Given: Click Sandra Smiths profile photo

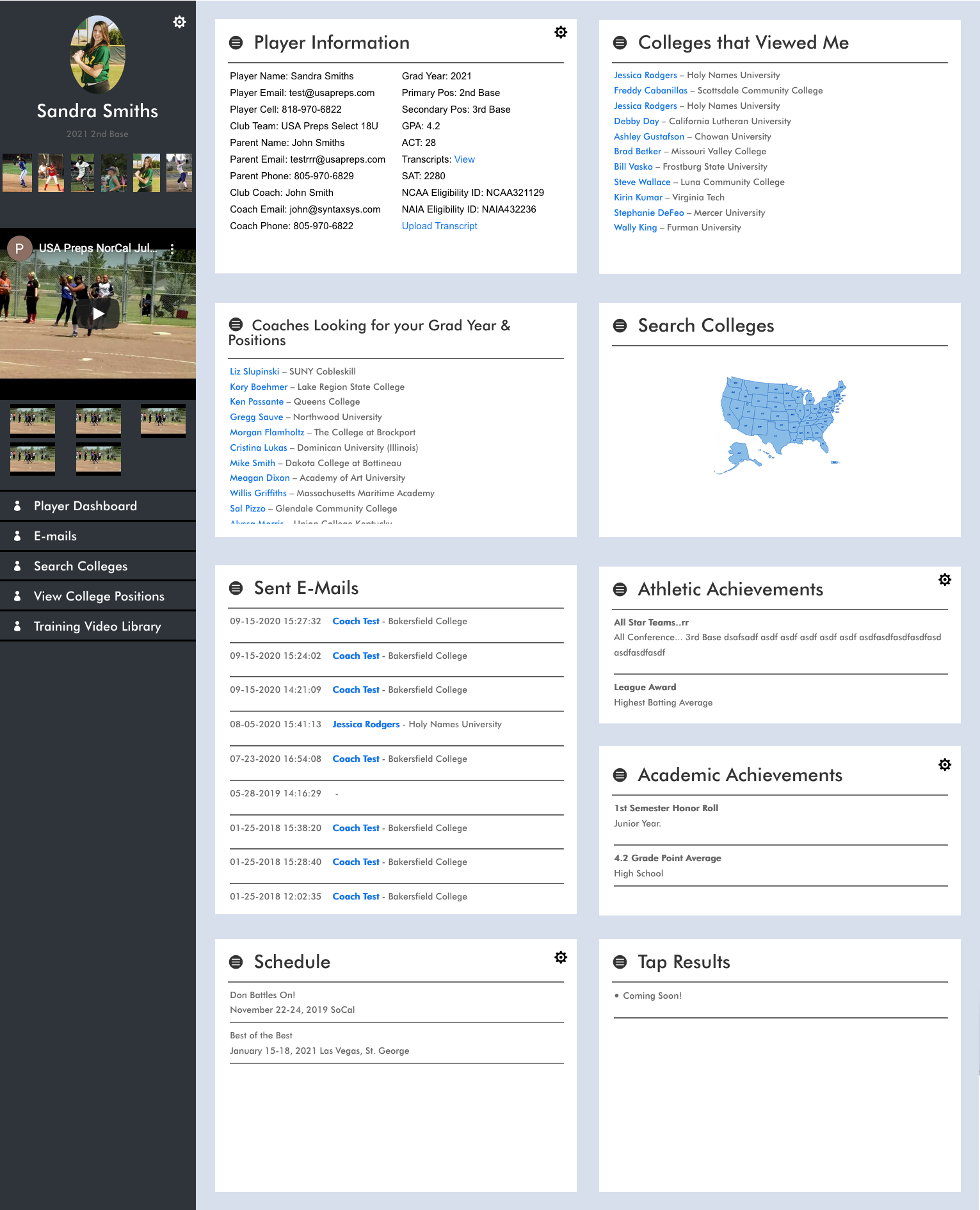Looking at the screenshot, I should point(97,54).
